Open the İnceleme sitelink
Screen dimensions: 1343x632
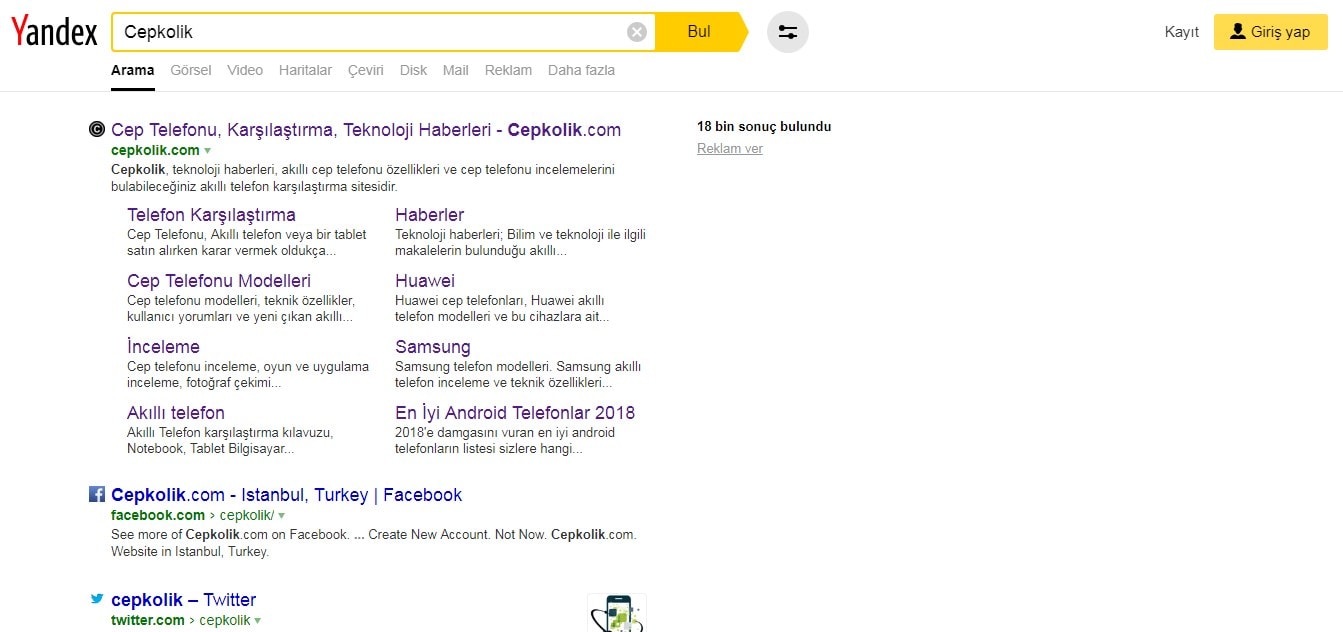(x=163, y=347)
